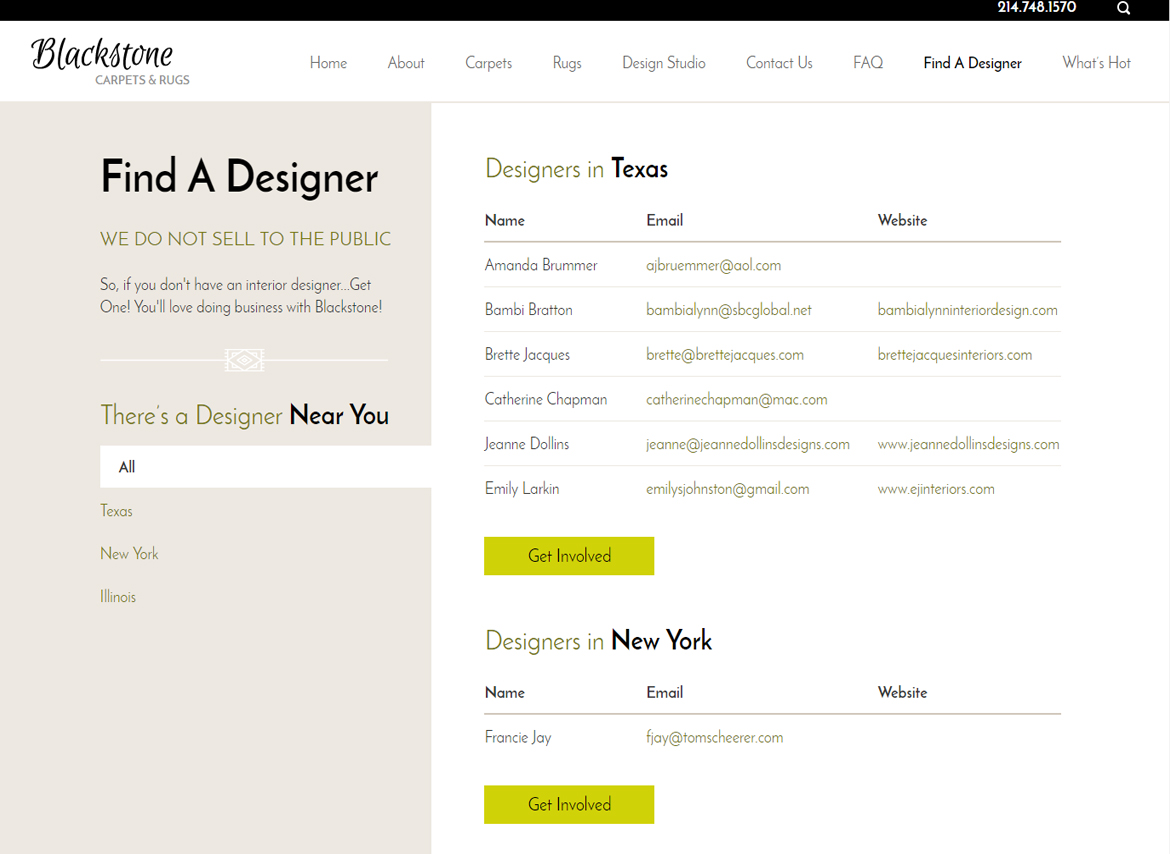Click Website column header in Texas table

pyautogui.click(x=902, y=221)
